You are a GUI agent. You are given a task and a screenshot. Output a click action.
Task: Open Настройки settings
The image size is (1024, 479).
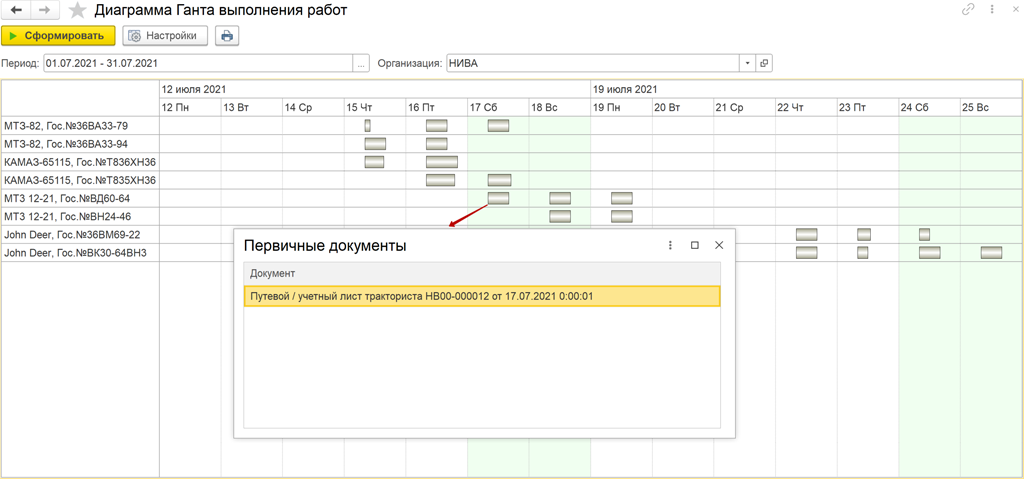tap(166, 36)
